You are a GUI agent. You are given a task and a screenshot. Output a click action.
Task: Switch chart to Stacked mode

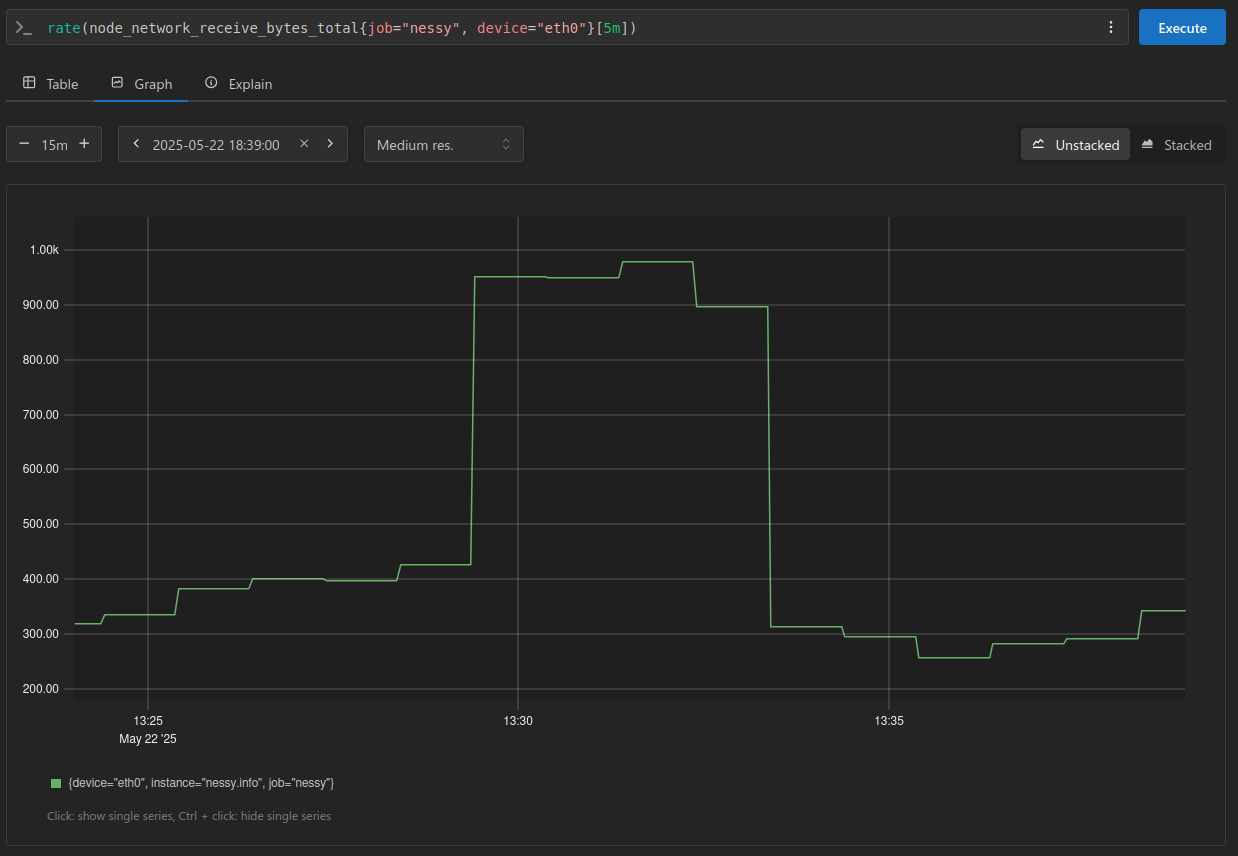(1176, 145)
